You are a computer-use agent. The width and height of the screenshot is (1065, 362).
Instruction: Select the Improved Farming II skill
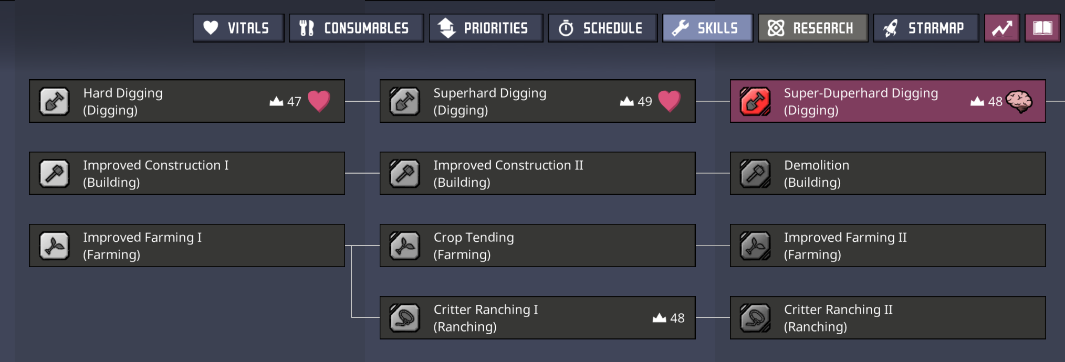tap(888, 245)
